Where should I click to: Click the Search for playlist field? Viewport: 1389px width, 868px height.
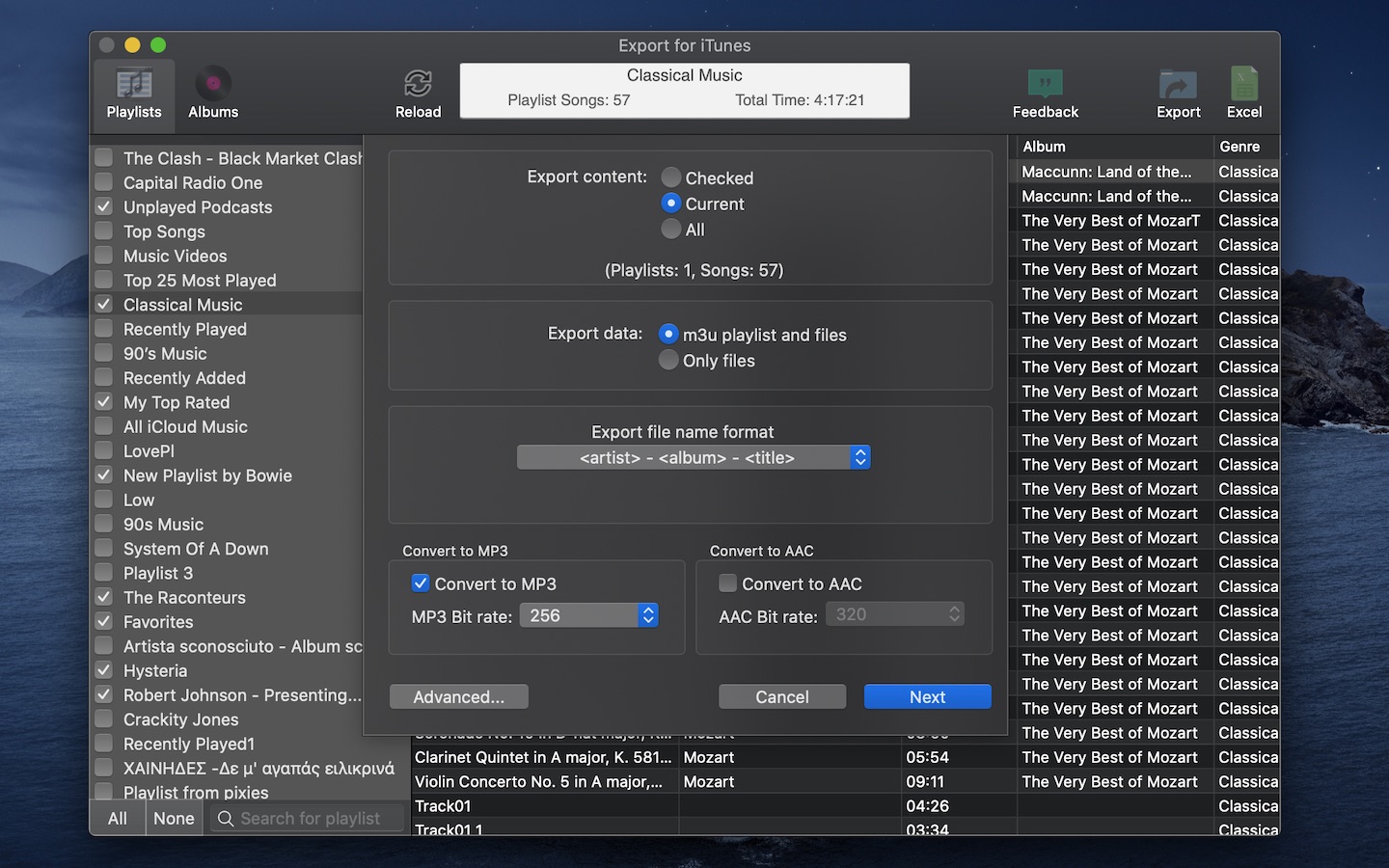coord(308,819)
